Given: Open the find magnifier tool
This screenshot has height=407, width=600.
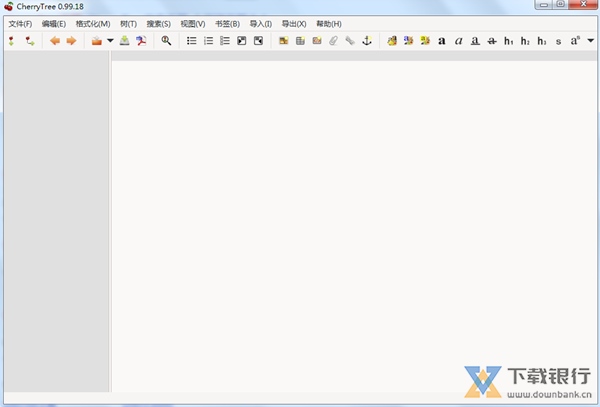Looking at the screenshot, I should pyautogui.click(x=167, y=41).
